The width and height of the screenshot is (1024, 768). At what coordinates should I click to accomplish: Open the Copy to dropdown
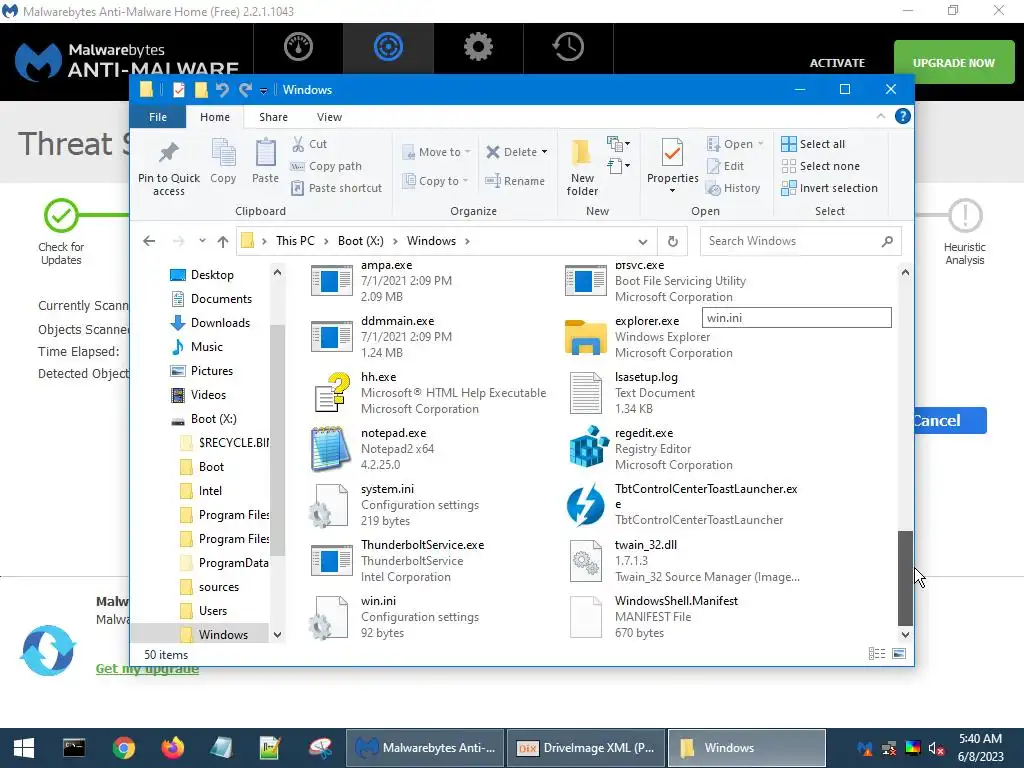pos(435,181)
